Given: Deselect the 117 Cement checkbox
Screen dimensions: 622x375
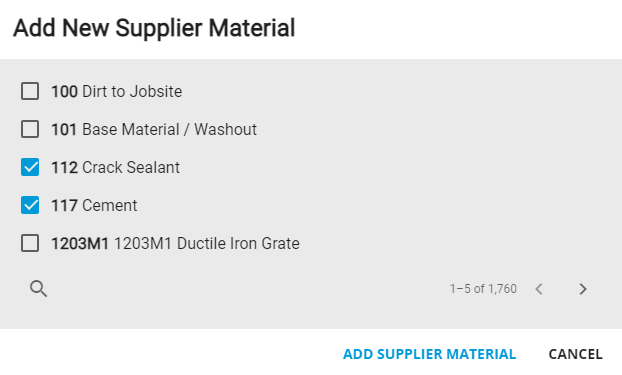Looking at the screenshot, I should 30,205.
